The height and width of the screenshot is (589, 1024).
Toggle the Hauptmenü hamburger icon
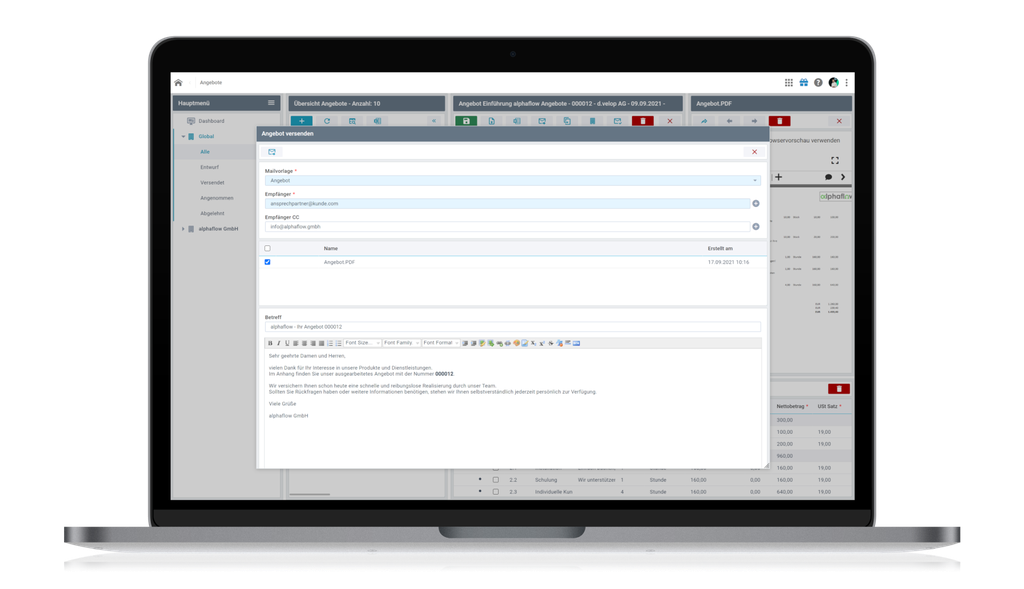click(271, 103)
